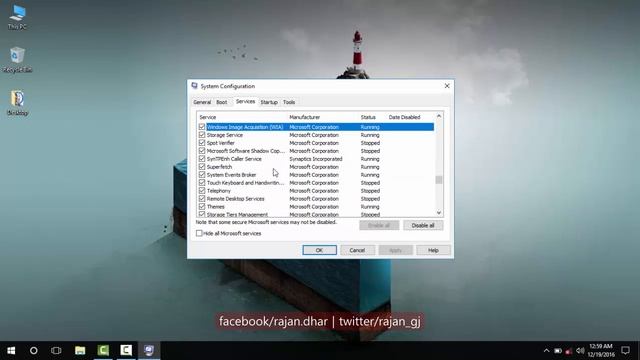Click Disable all button
This screenshot has height=360, width=640.
(423, 225)
